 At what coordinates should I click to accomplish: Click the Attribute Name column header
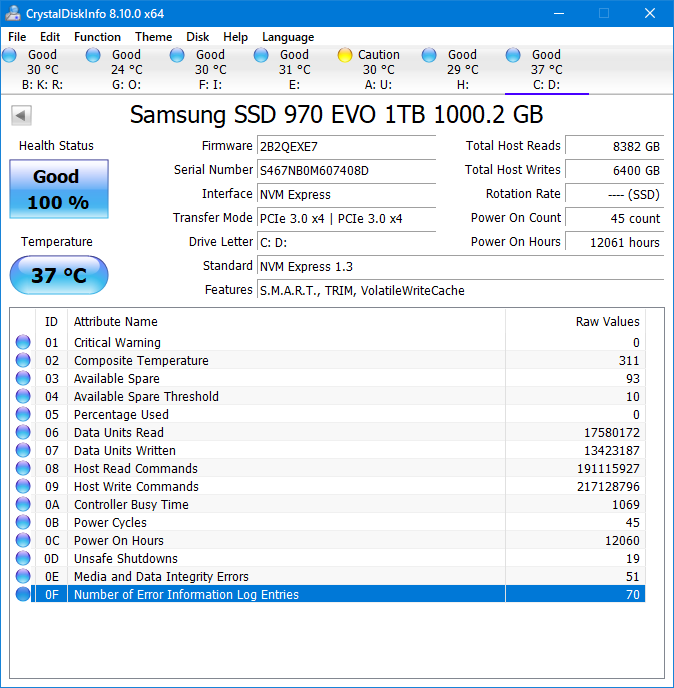pos(286,322)
